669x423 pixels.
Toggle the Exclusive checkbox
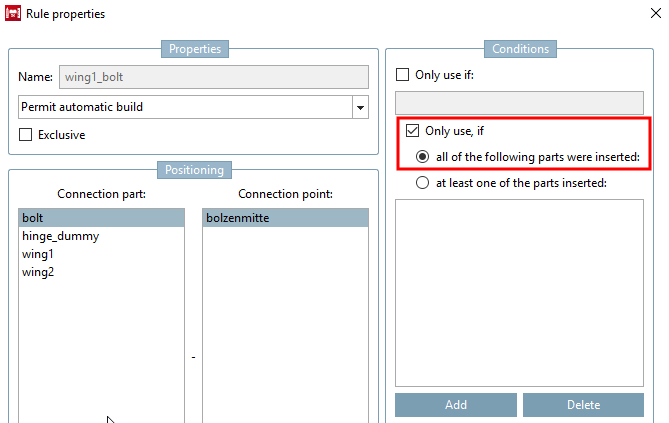(26, 135)
